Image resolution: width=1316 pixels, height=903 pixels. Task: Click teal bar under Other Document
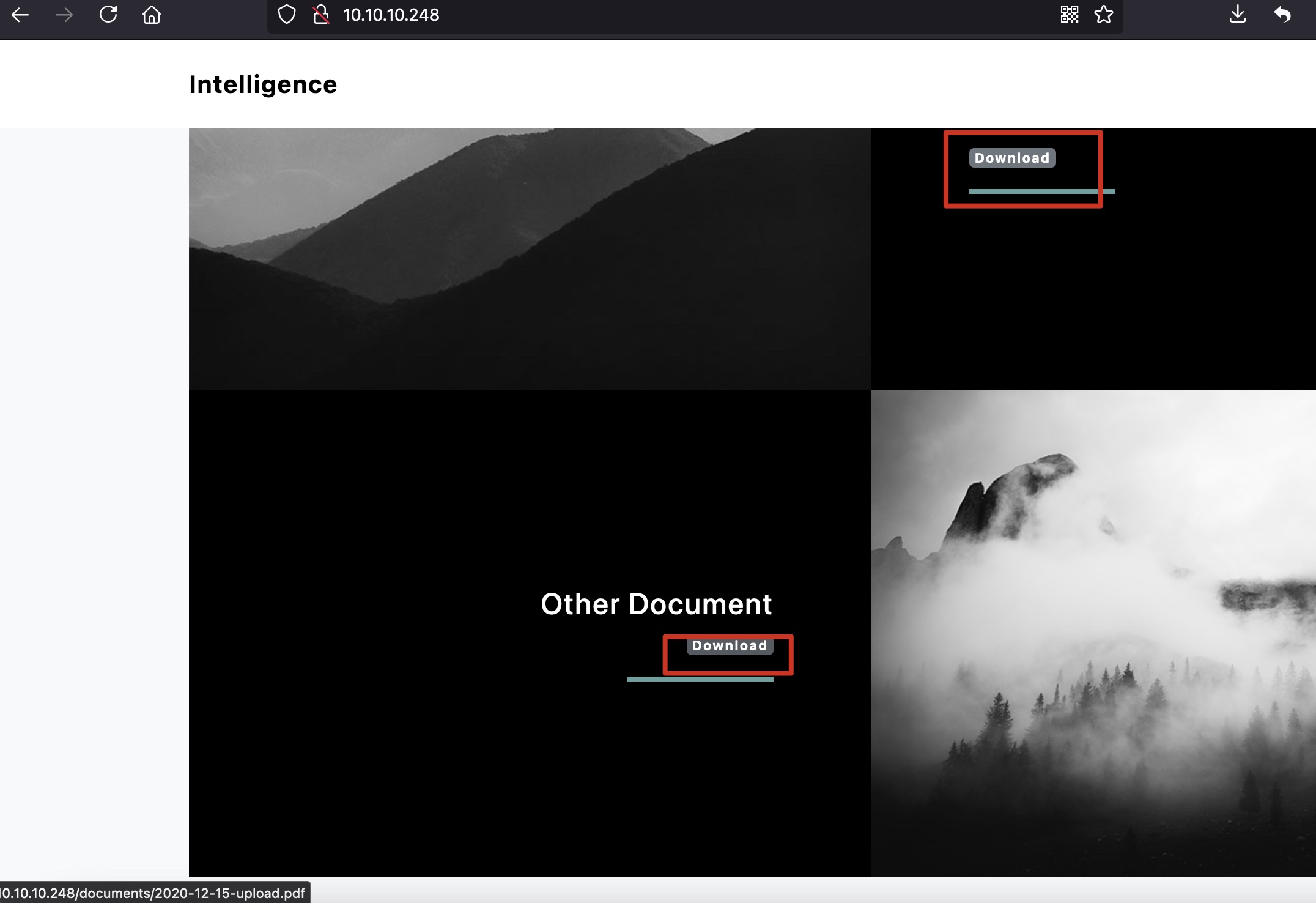tap(700, 679)
